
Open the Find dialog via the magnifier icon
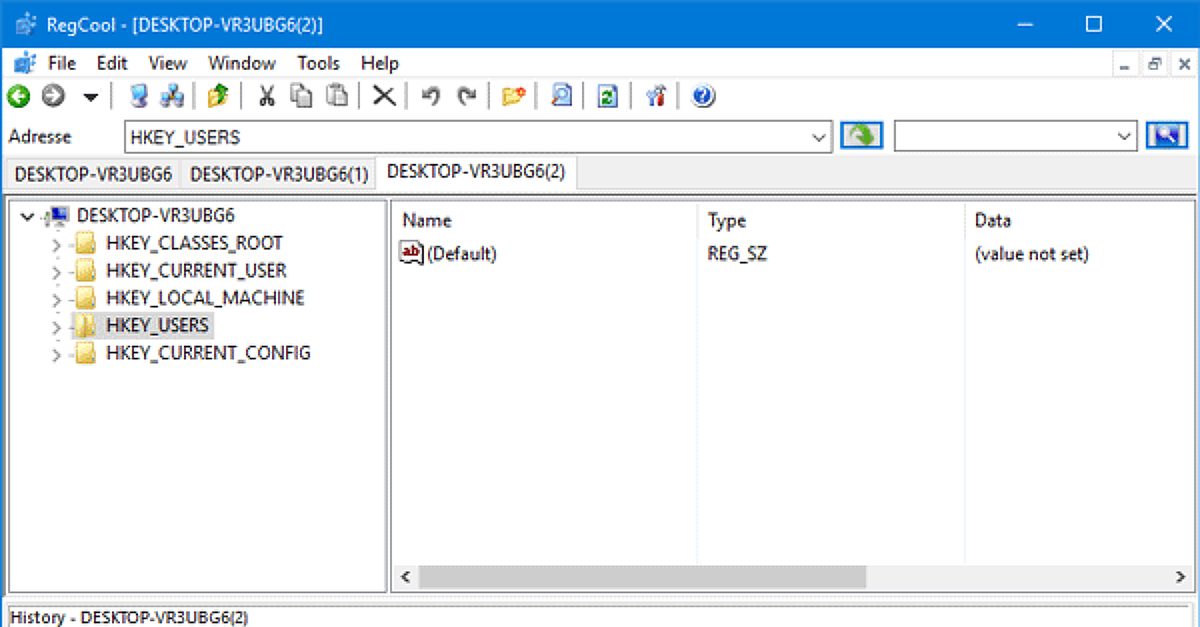pos(560,96)
